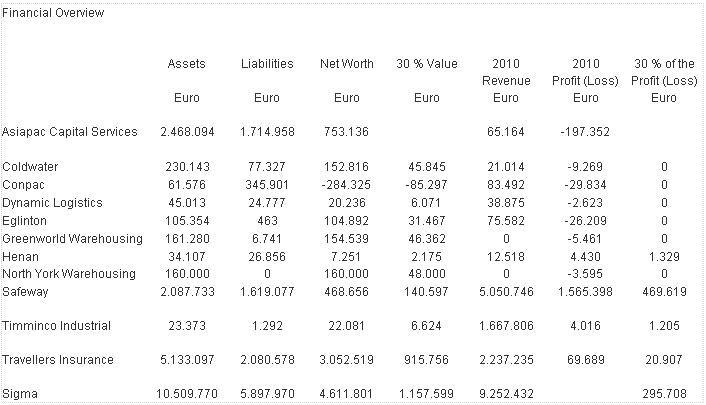
Task: Click the Eglinton row label
Action: [x=27, y=220]
